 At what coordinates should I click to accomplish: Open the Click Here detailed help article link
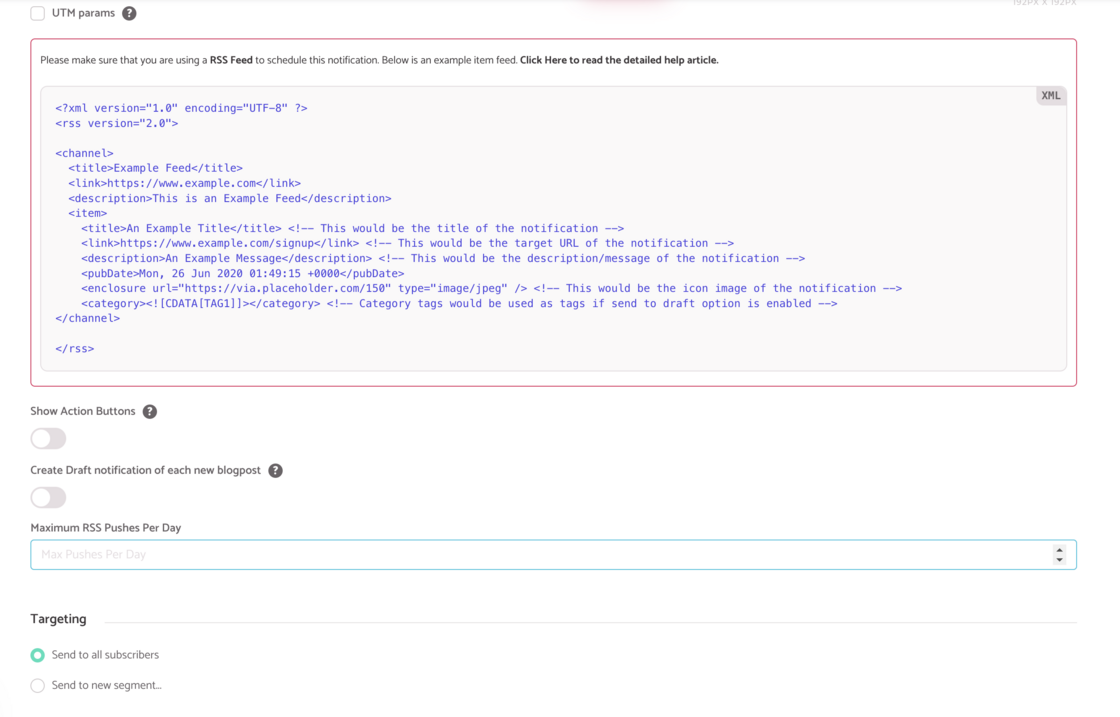[619, 60]
